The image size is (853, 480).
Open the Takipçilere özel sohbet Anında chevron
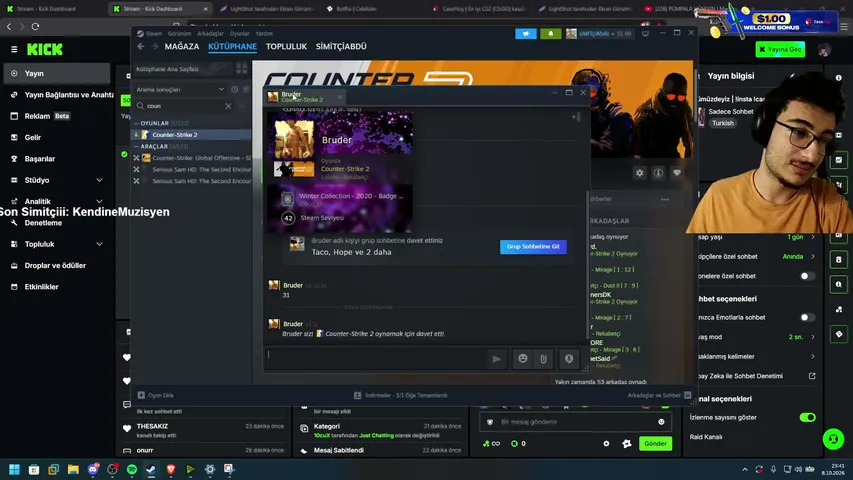pyautogui.click(x=813, y=257)
